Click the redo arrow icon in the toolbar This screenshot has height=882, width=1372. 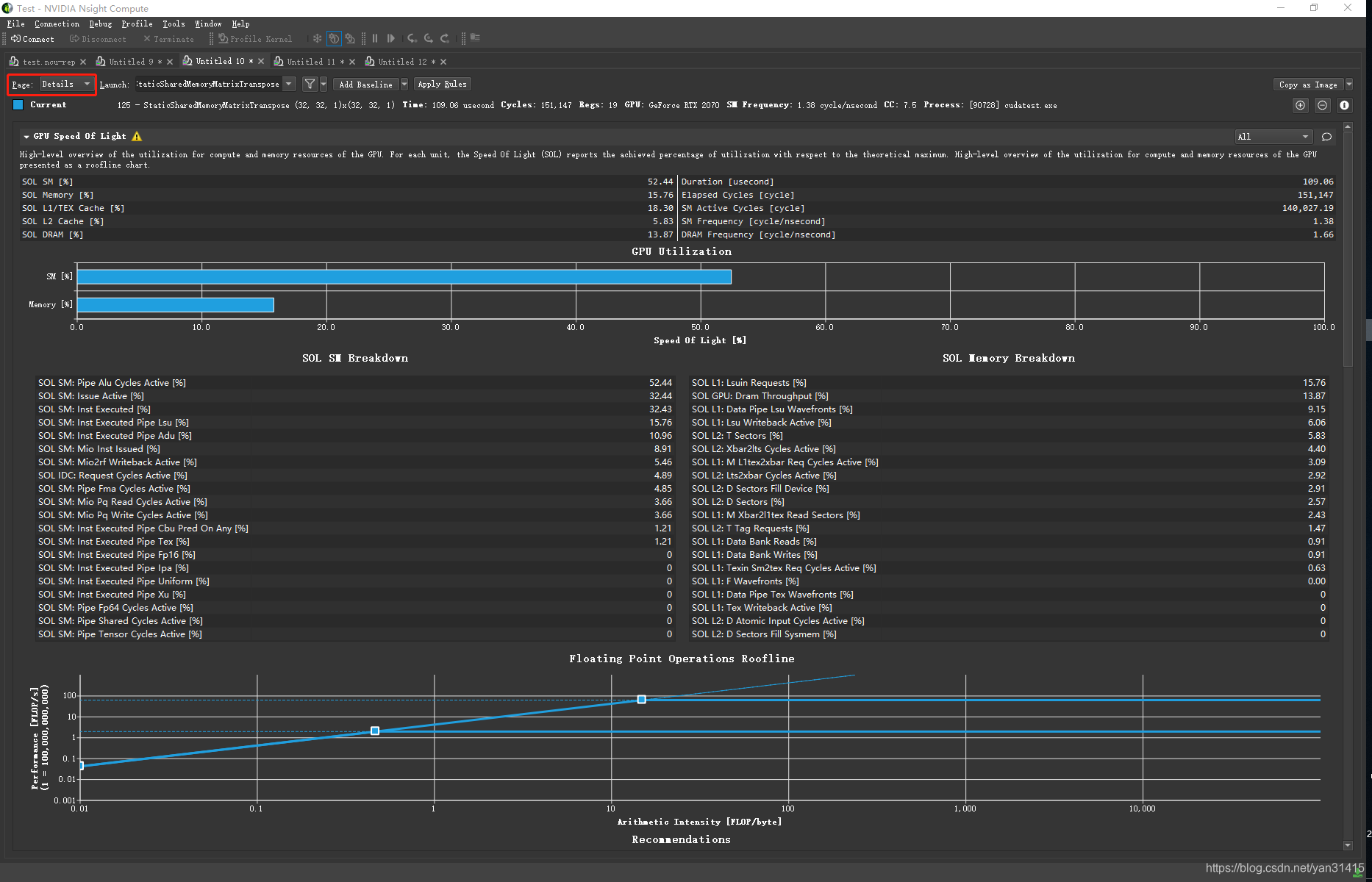point(445,38)
